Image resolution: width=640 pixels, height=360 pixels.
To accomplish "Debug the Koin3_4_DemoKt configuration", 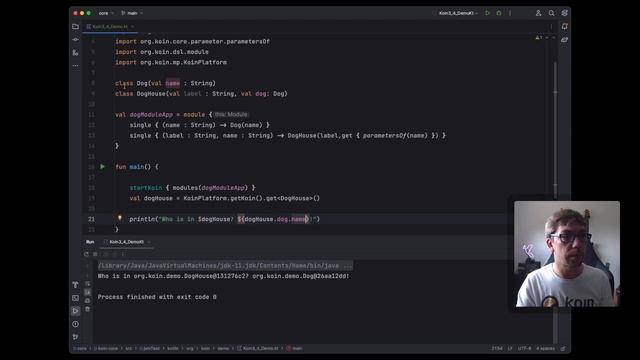I will pos(499,13).
